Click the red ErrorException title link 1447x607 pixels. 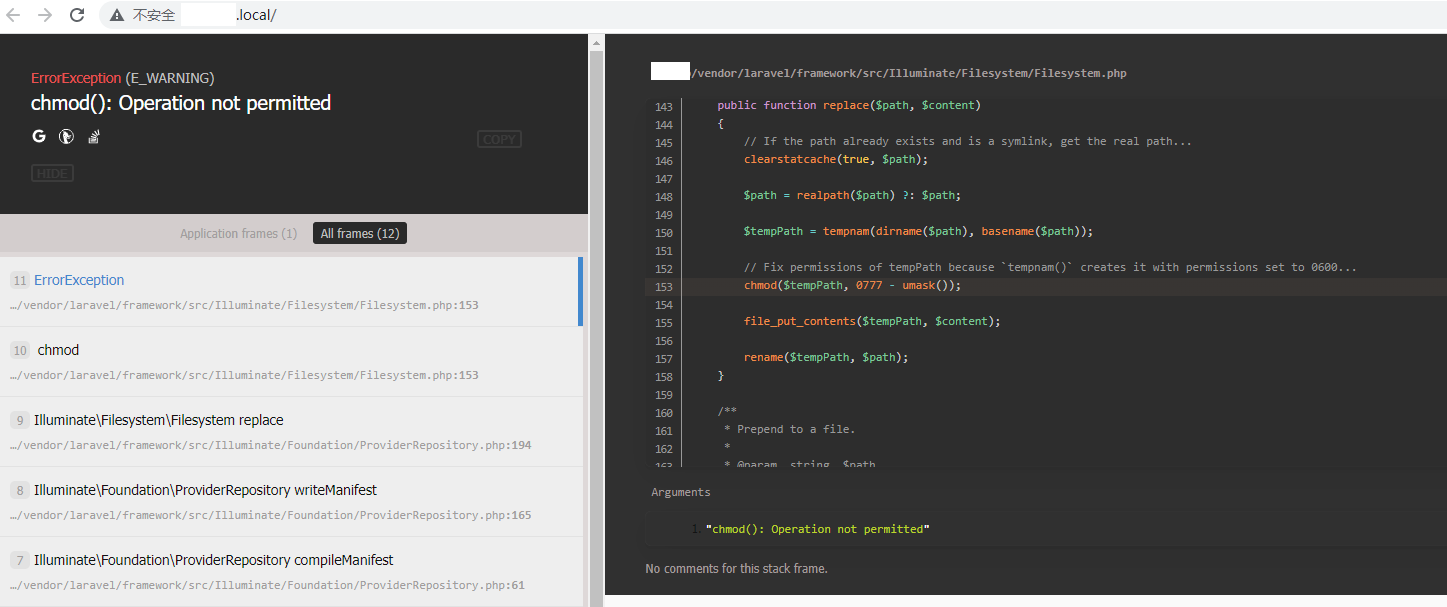point(76,78)
